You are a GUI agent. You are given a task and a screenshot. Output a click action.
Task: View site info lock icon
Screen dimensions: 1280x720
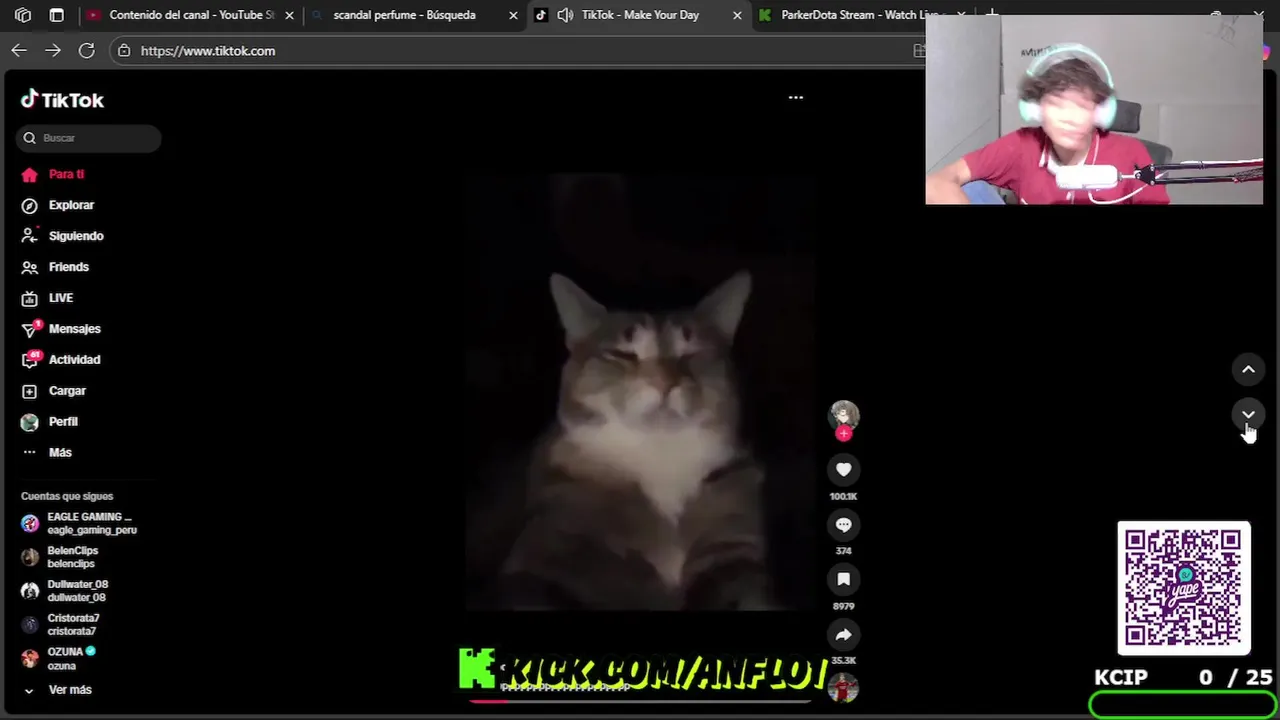(x=124, y=51)
